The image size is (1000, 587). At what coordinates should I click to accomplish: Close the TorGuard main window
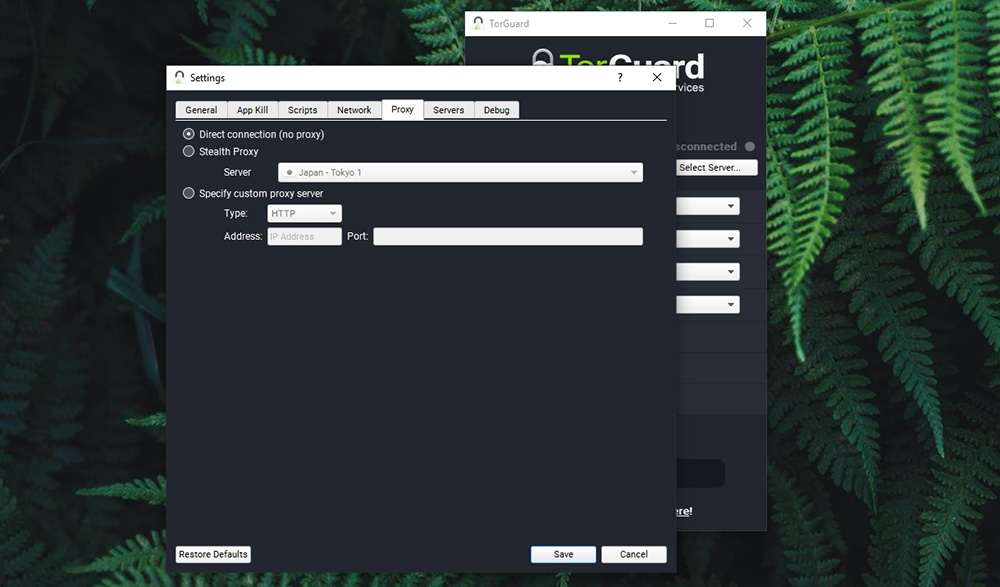(747, 23)
